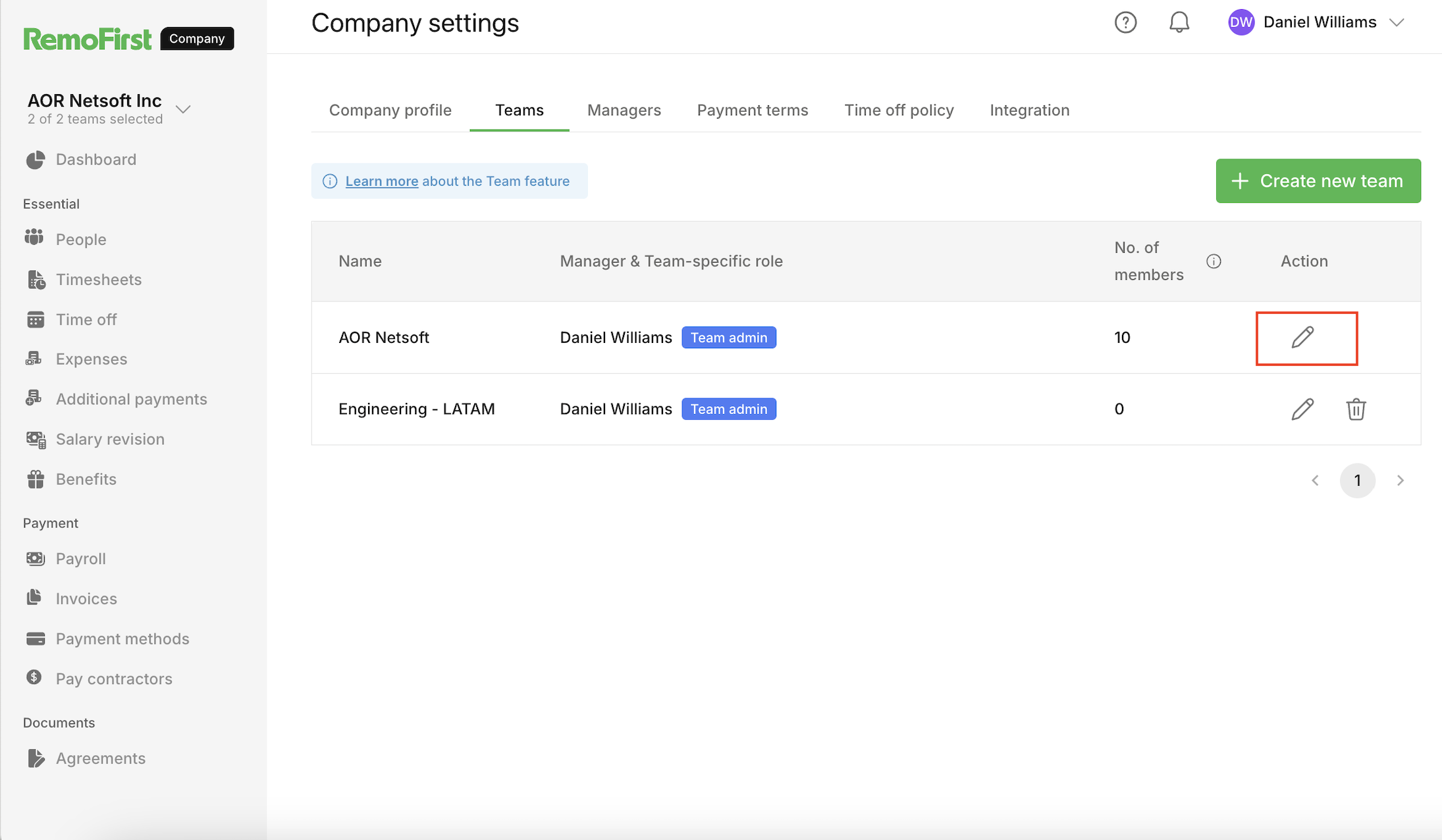Go to Benefits page
This screenshot has height=840, width=1442.
tap(86, 479)
